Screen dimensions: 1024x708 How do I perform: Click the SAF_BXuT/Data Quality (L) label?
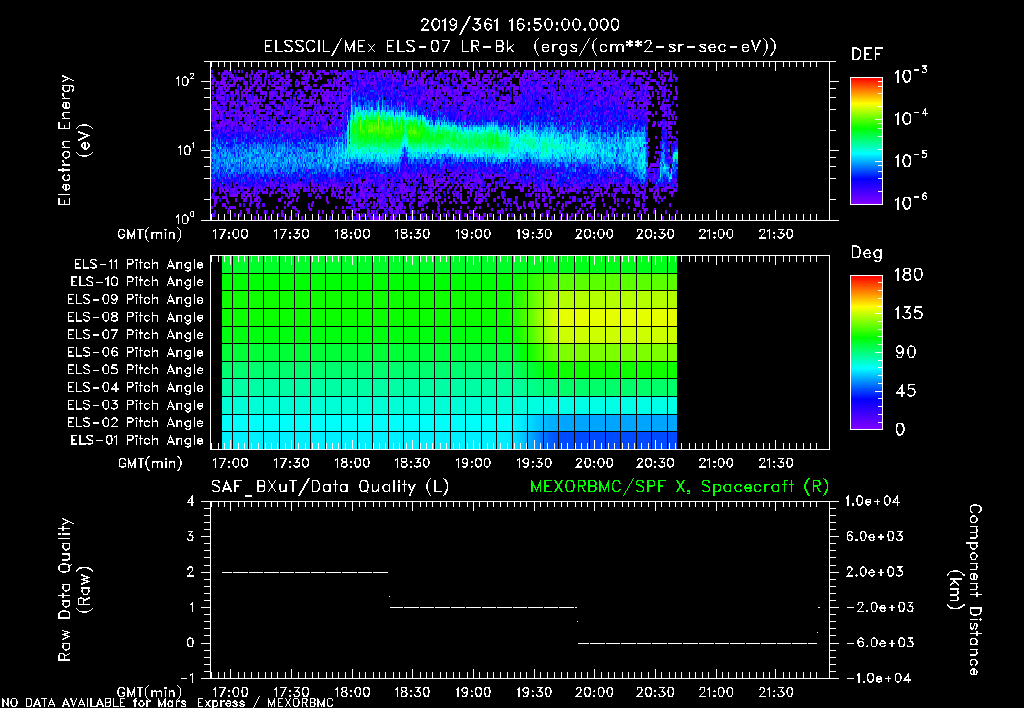[329, 486]
